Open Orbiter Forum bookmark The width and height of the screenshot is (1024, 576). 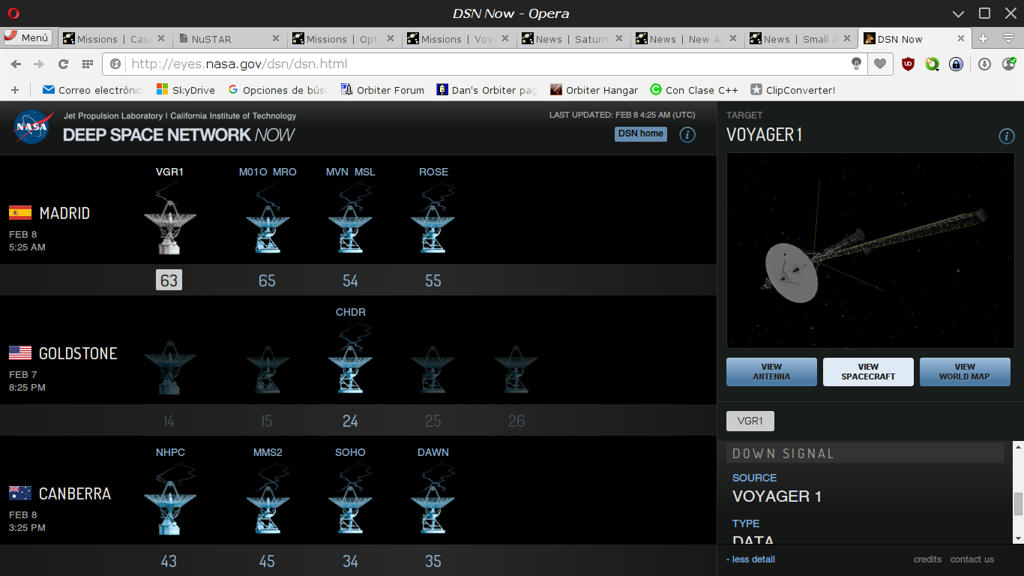tap(382, 90)
